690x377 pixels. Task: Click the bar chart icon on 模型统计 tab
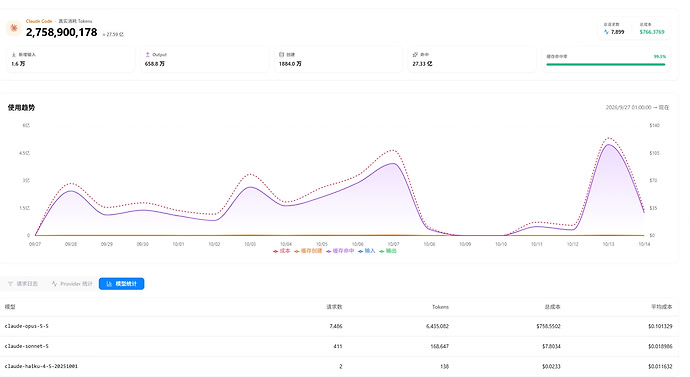point(109,284)
